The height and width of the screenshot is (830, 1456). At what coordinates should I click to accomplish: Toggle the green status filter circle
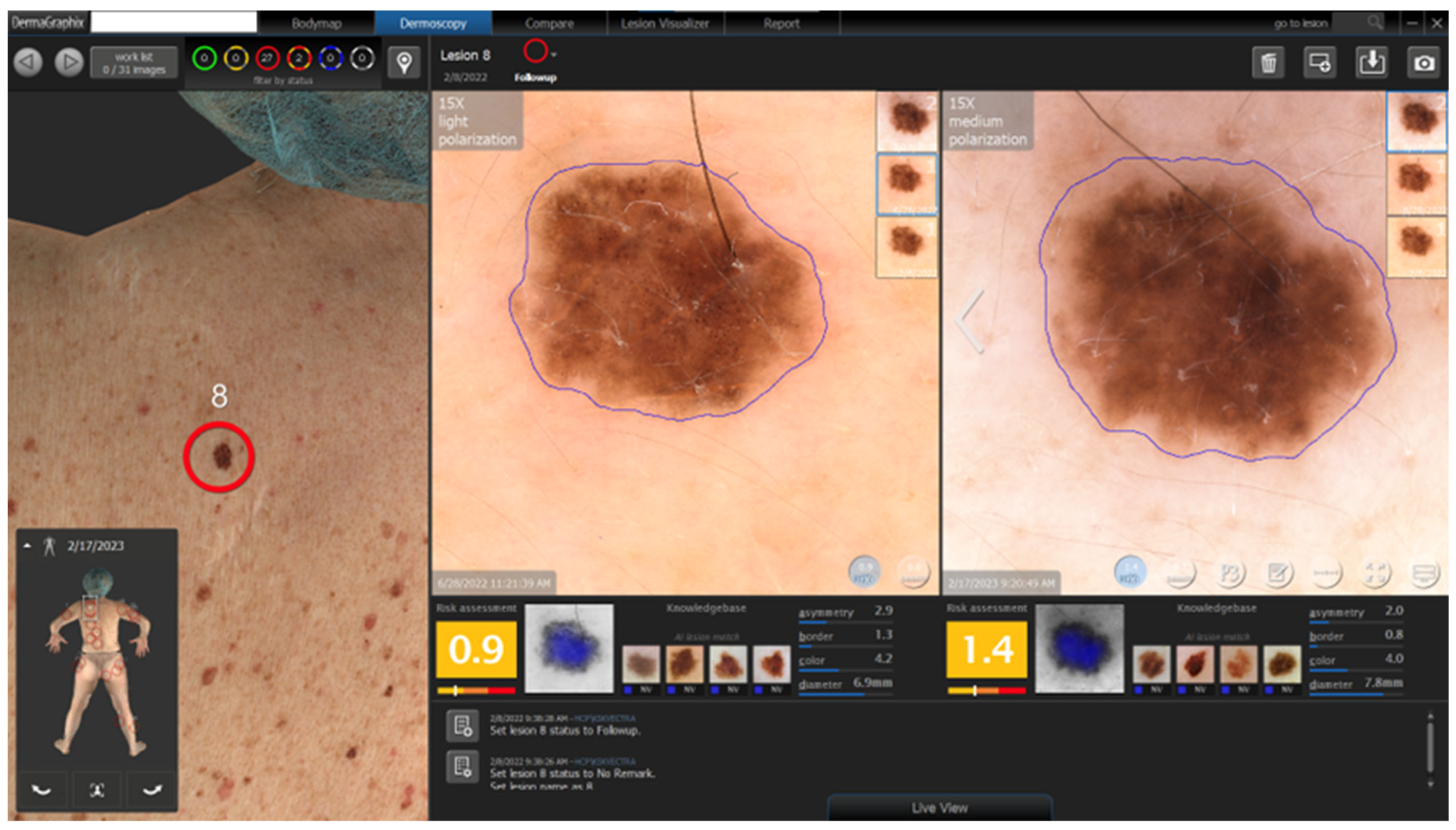[x=204, y=58]
